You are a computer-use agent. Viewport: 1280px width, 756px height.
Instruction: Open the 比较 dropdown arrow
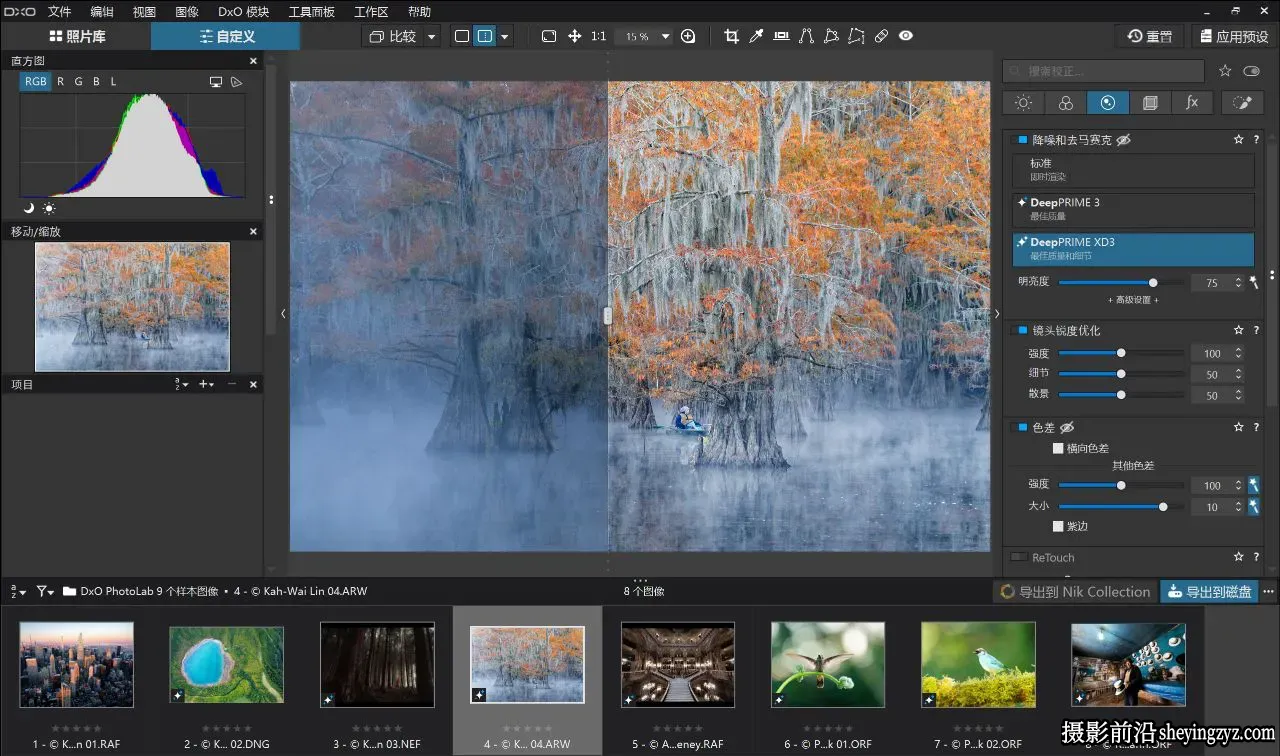coord(432,36)
